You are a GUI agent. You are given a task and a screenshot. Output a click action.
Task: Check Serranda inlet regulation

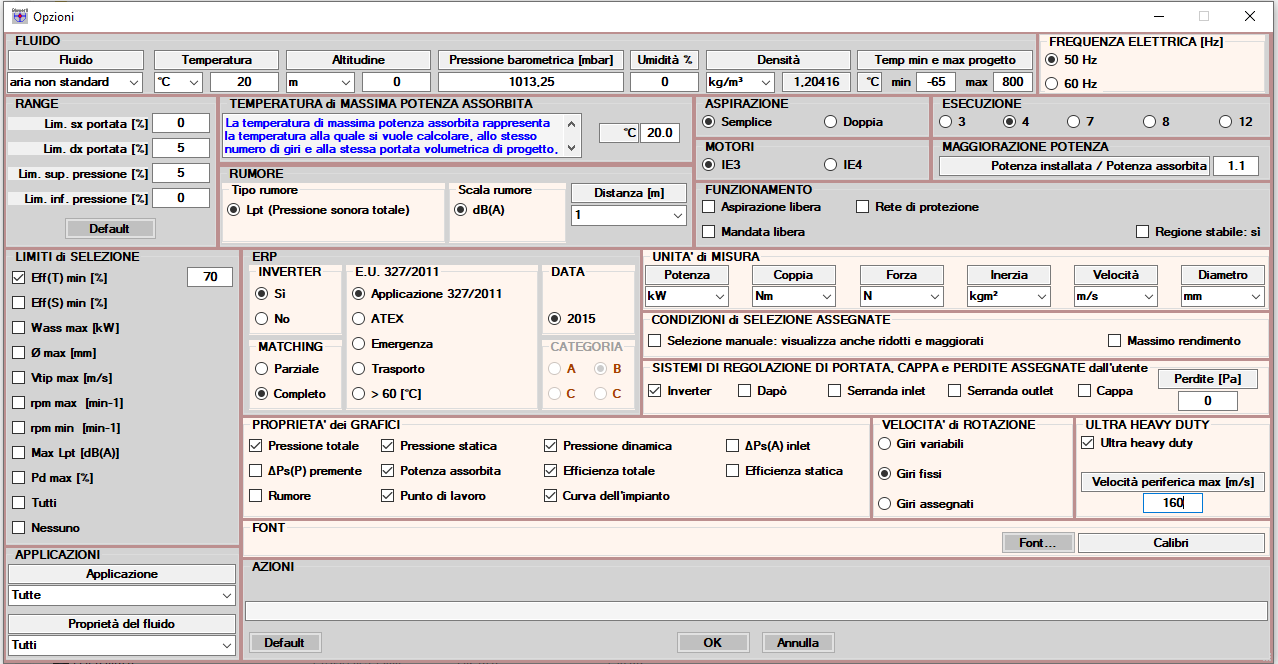(834, 390)
